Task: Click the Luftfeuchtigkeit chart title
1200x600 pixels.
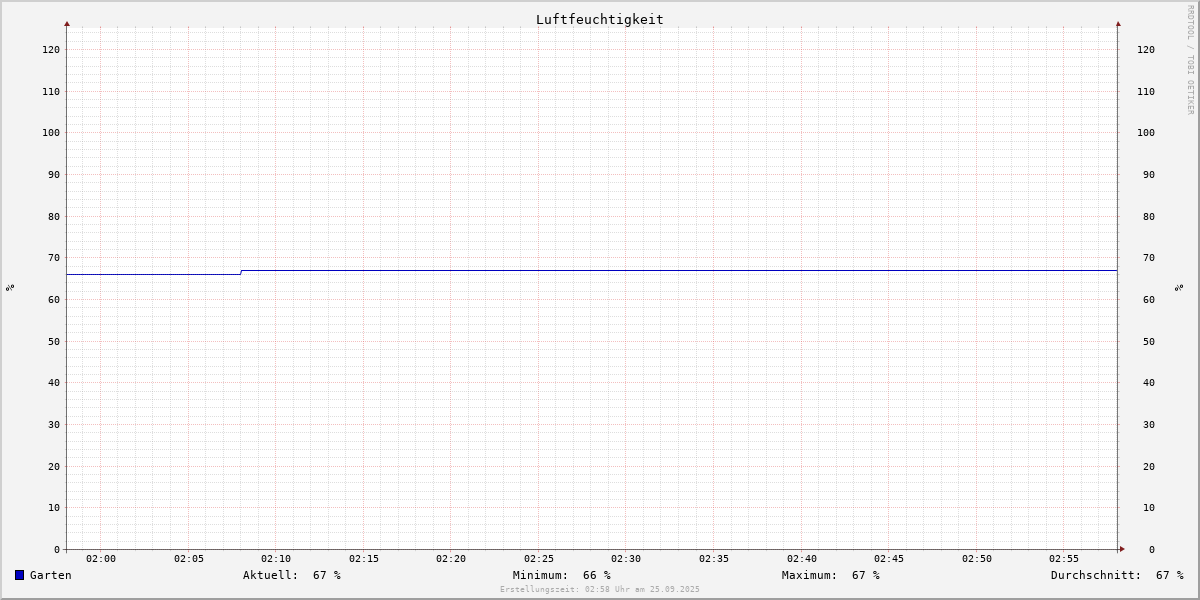Action: click(x=600, y=19)
